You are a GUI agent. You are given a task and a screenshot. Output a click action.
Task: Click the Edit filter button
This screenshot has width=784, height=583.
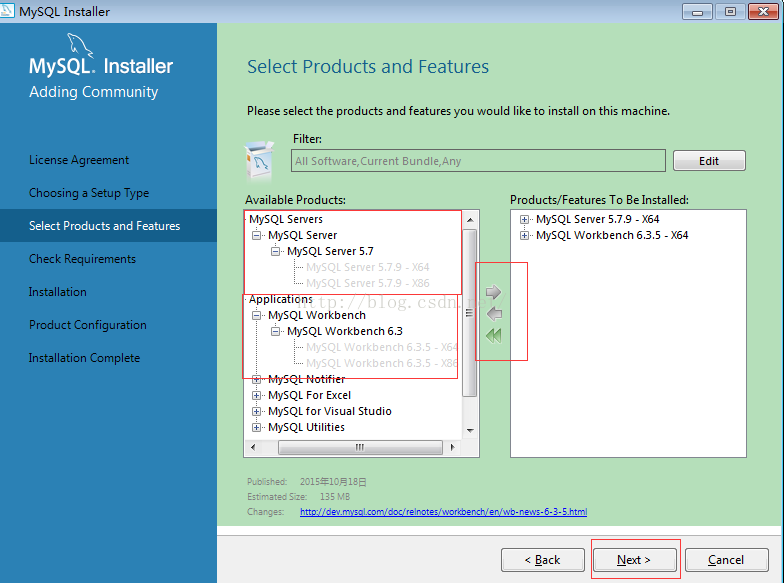click(709, 161)
